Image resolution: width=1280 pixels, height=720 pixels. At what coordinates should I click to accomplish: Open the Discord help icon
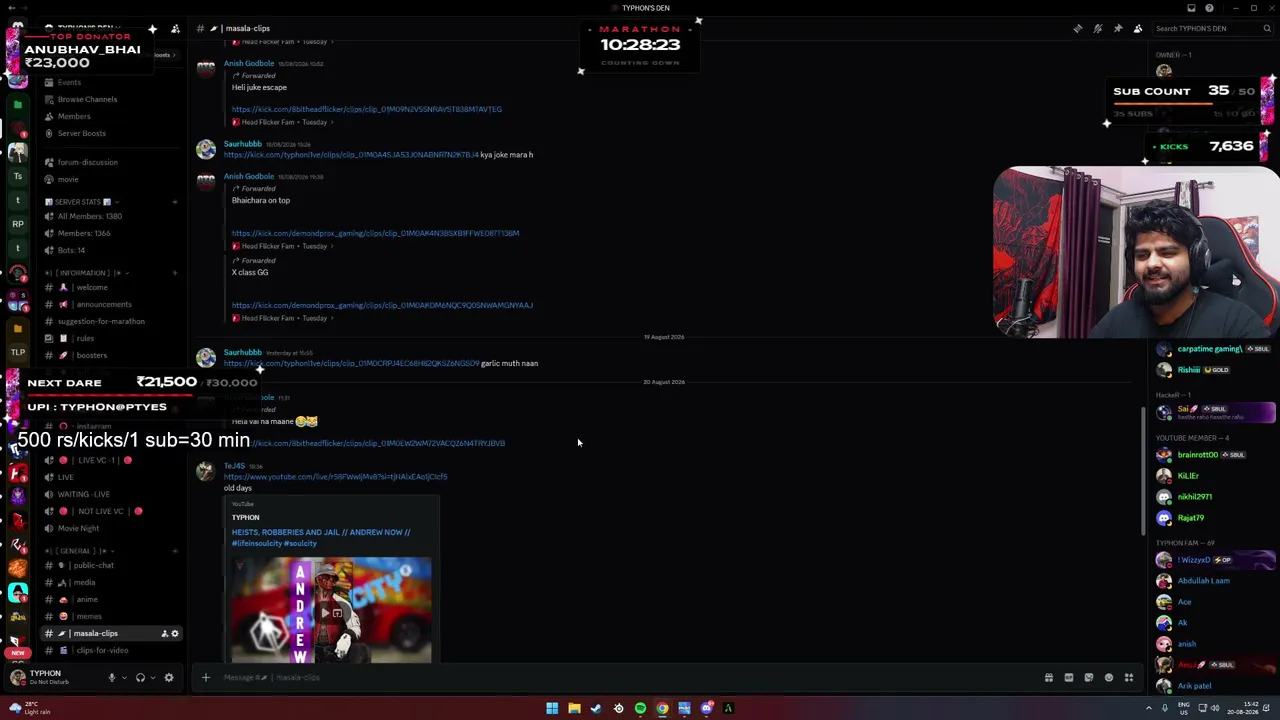point(1209,8)
